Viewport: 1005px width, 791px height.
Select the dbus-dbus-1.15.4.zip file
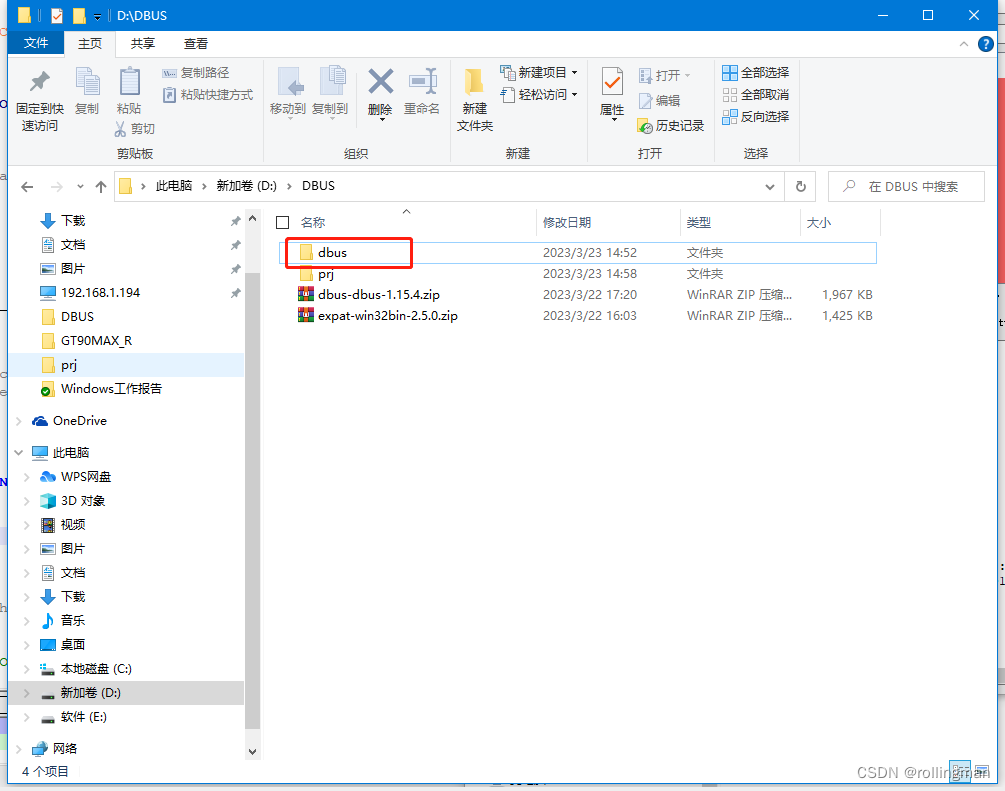coord(380,294)
